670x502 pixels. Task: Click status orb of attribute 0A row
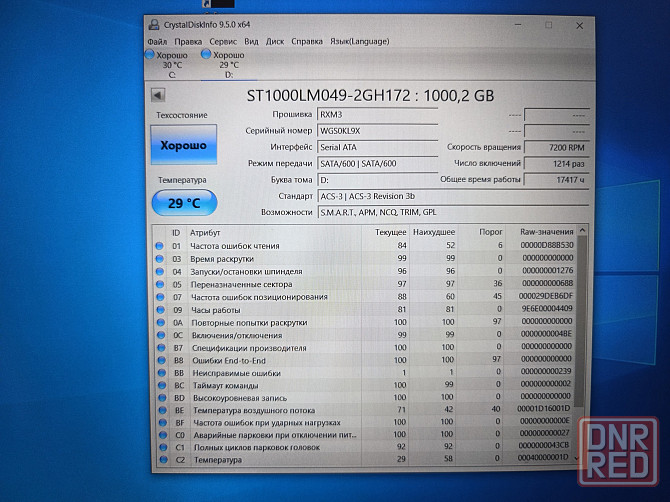point(161,323)
